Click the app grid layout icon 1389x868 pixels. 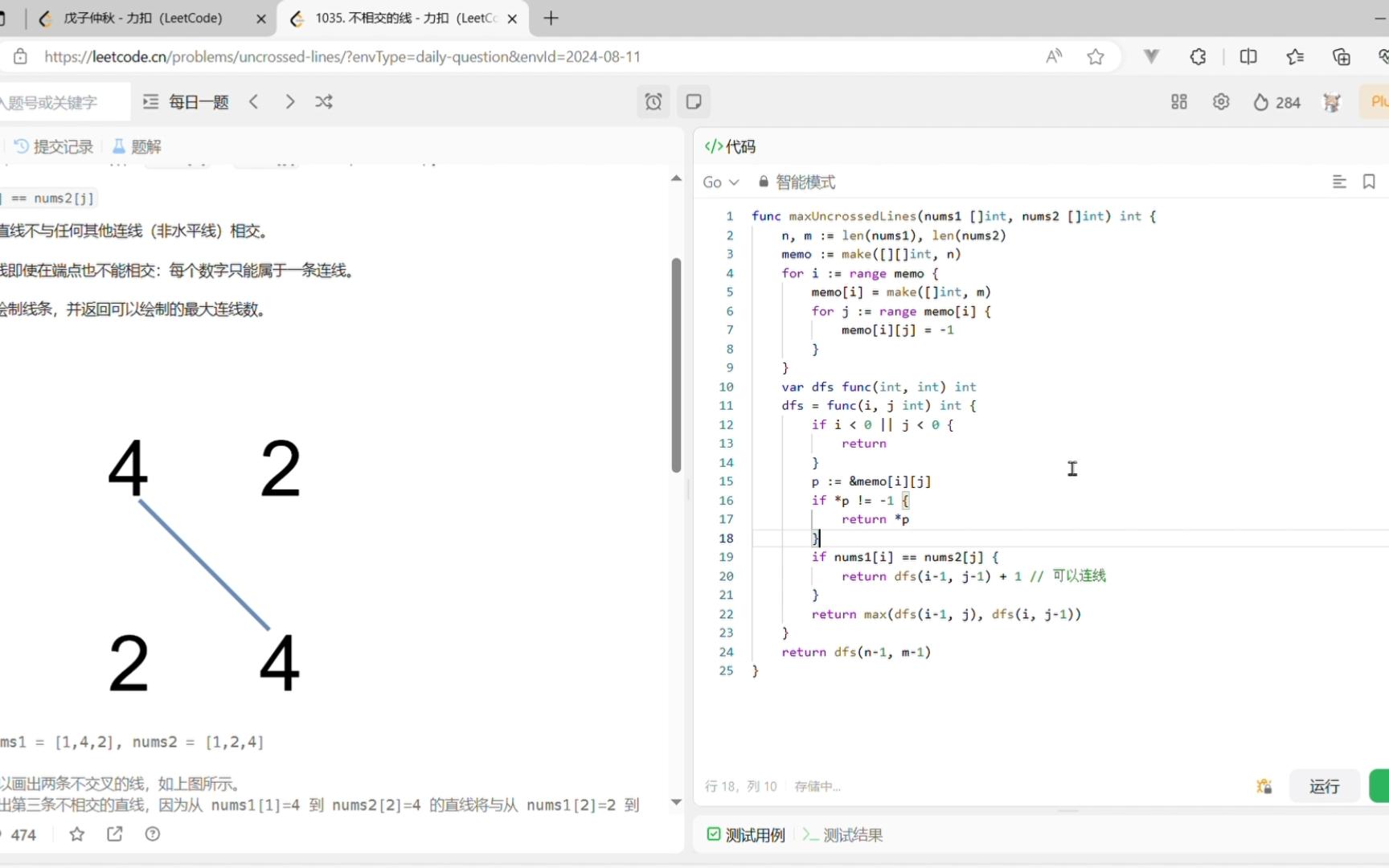1178,101
